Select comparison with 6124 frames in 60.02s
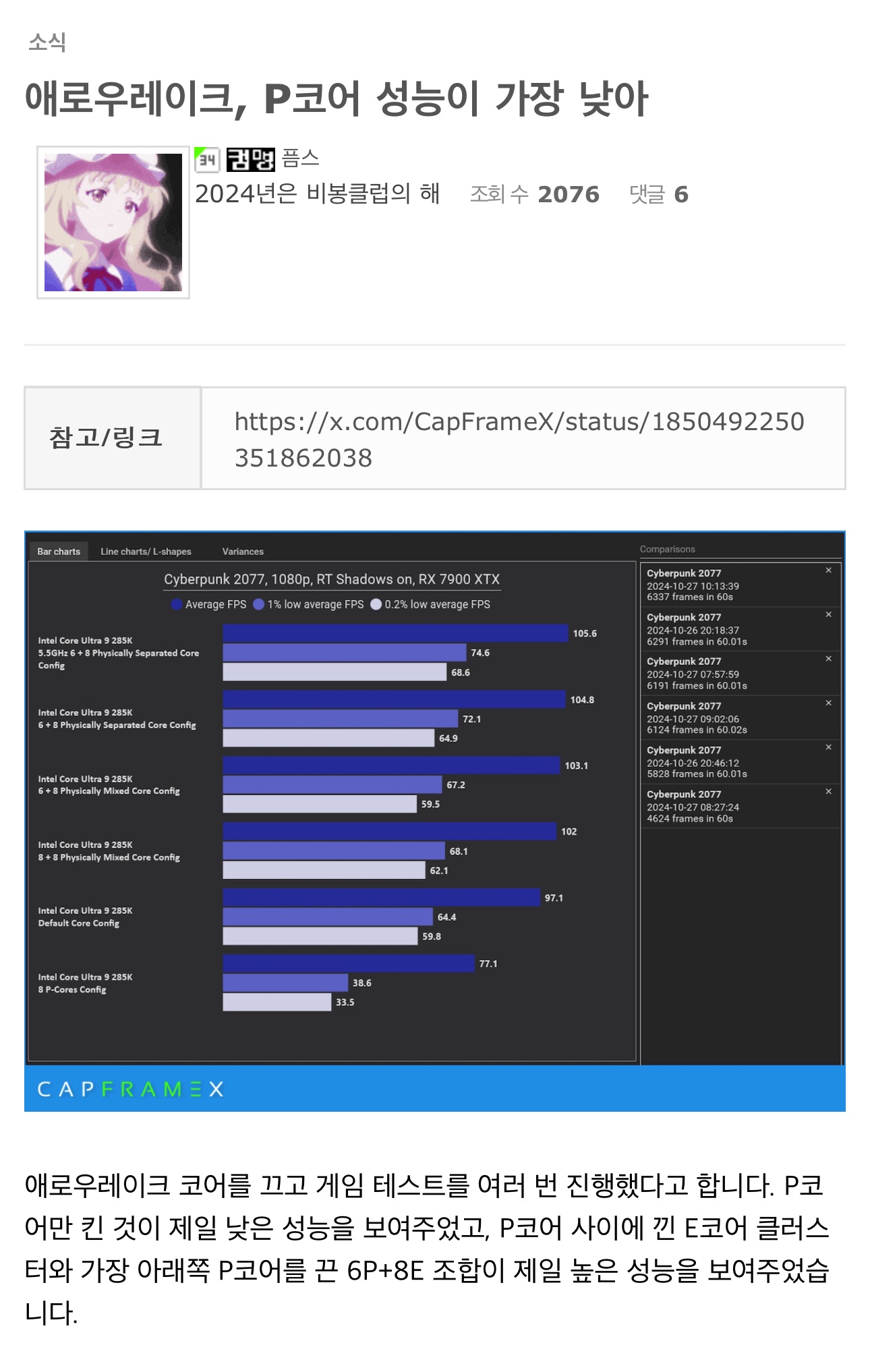870x1372 pixels. [740, 717]
